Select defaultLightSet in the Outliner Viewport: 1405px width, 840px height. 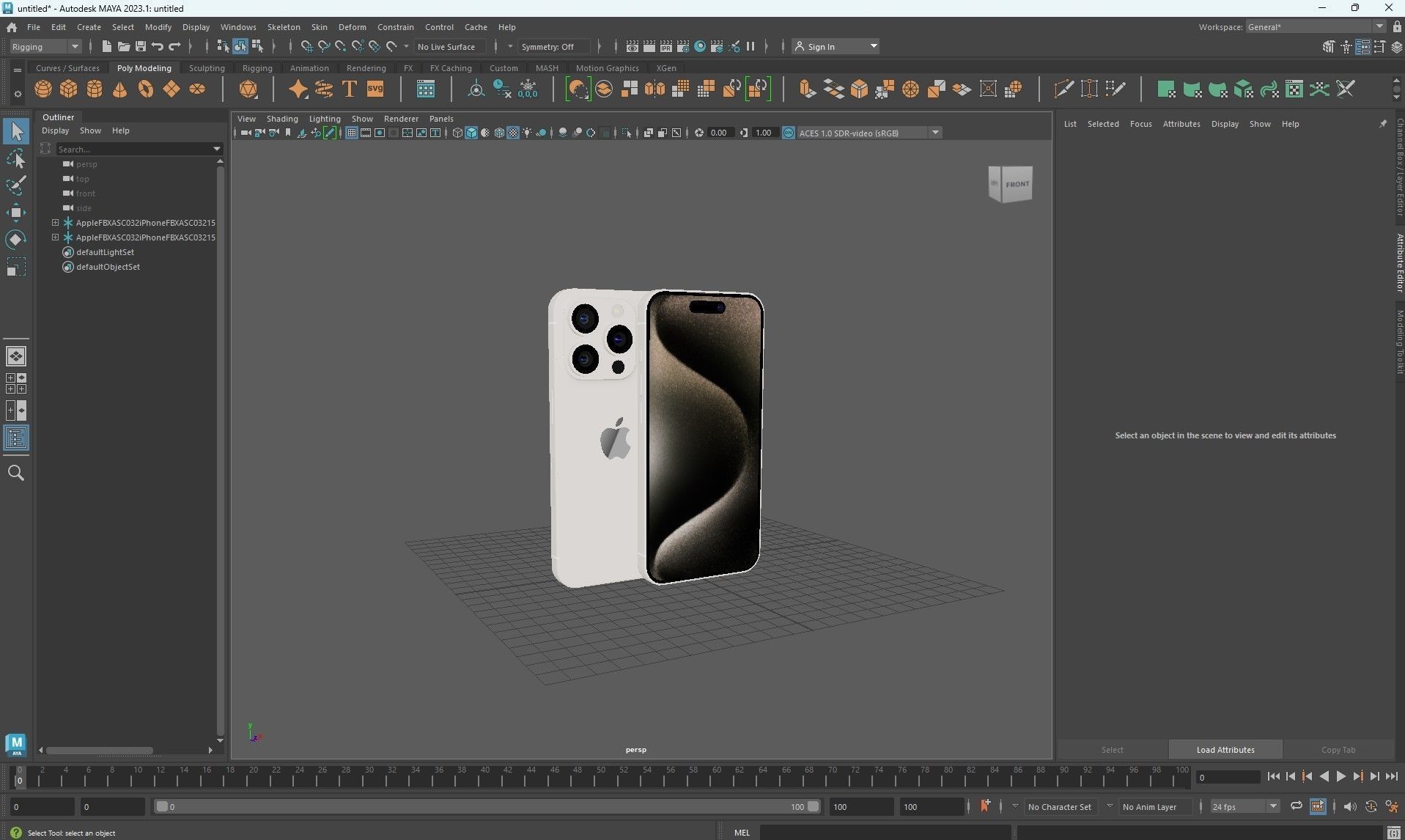tap(105, 252)
